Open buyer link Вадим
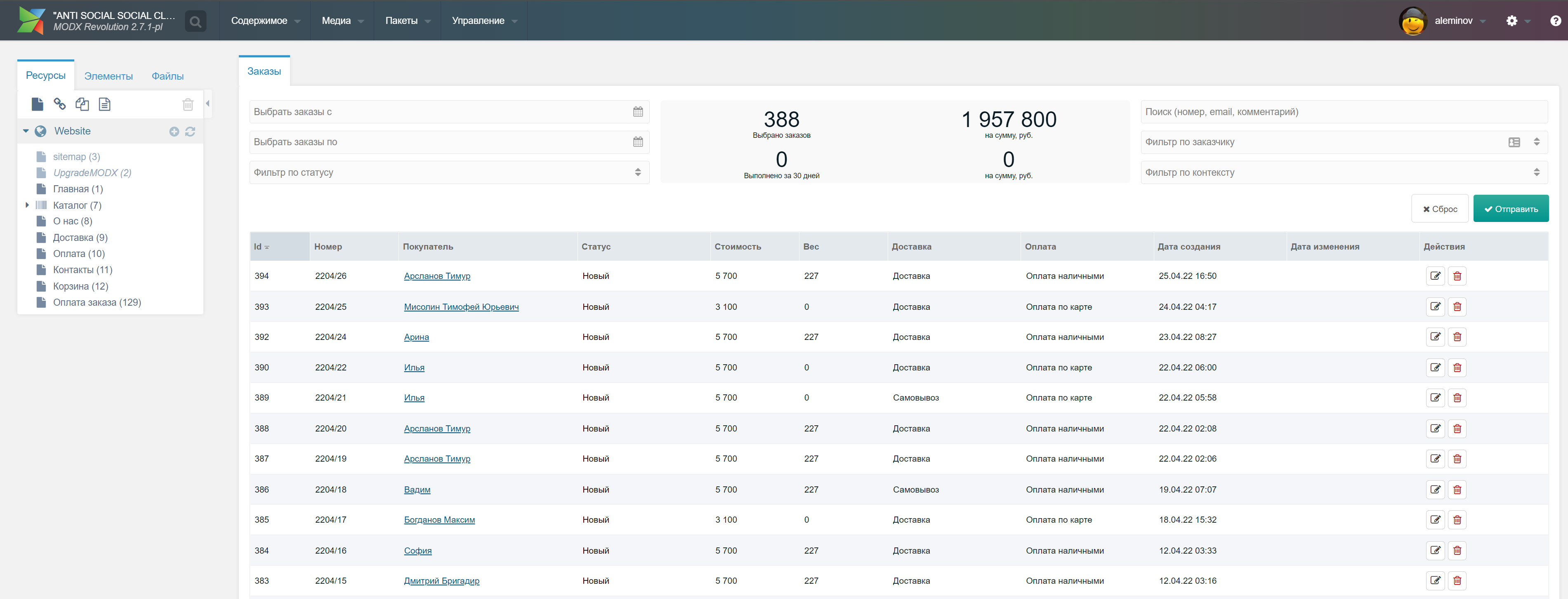 (417, 489)
